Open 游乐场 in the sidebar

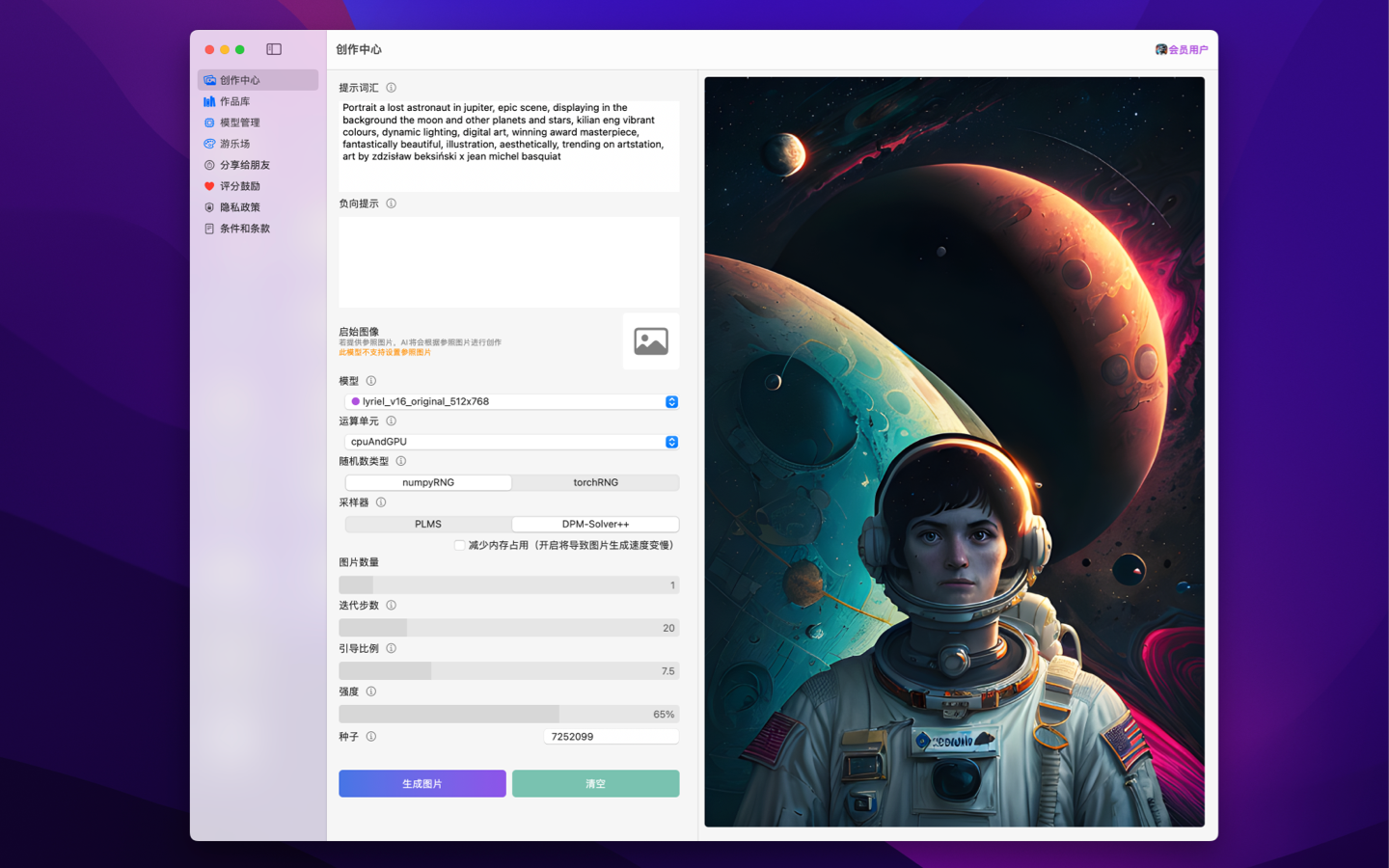(258, 144)
